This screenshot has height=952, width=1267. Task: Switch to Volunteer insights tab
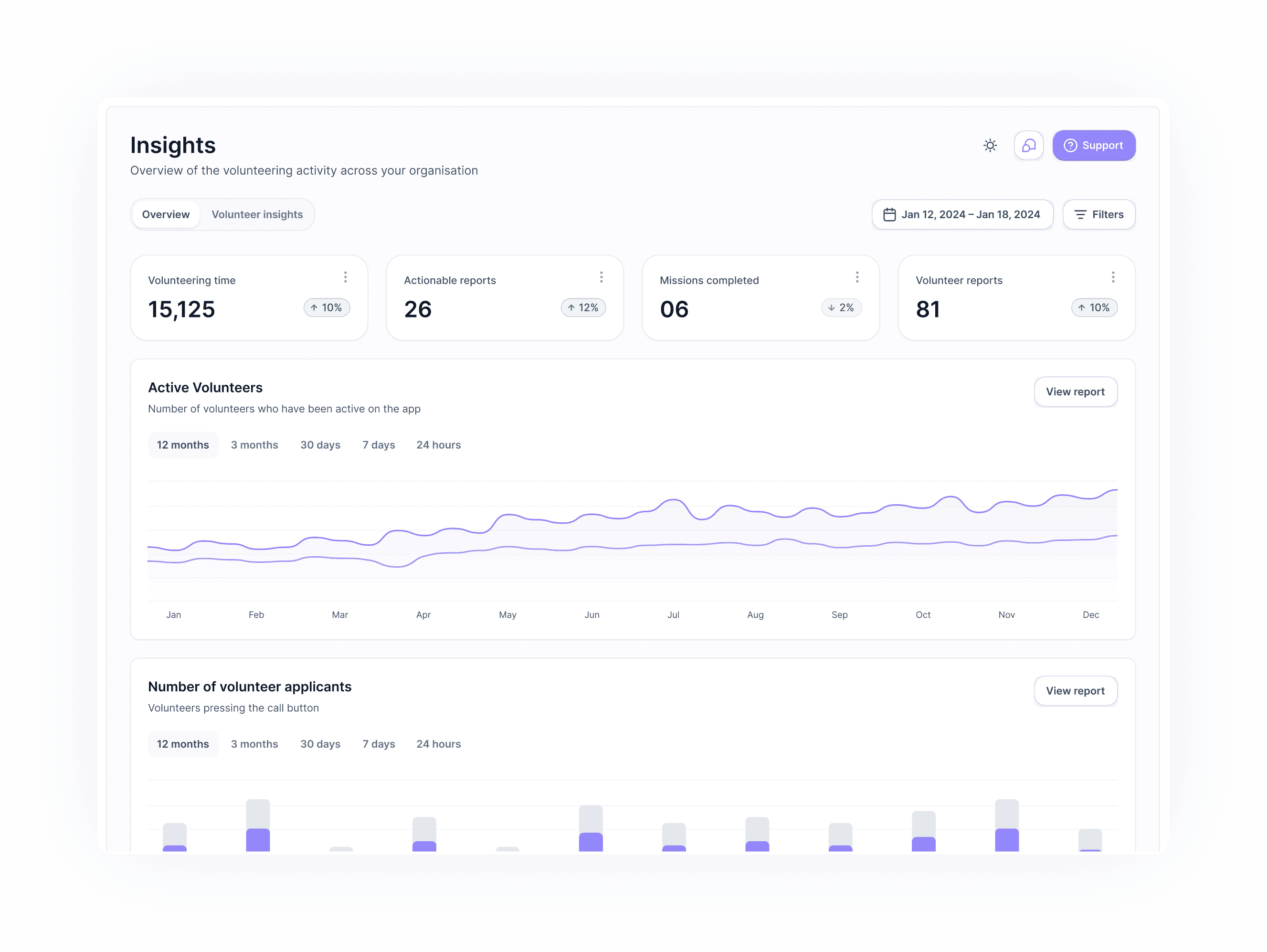[x=257, y=214]
